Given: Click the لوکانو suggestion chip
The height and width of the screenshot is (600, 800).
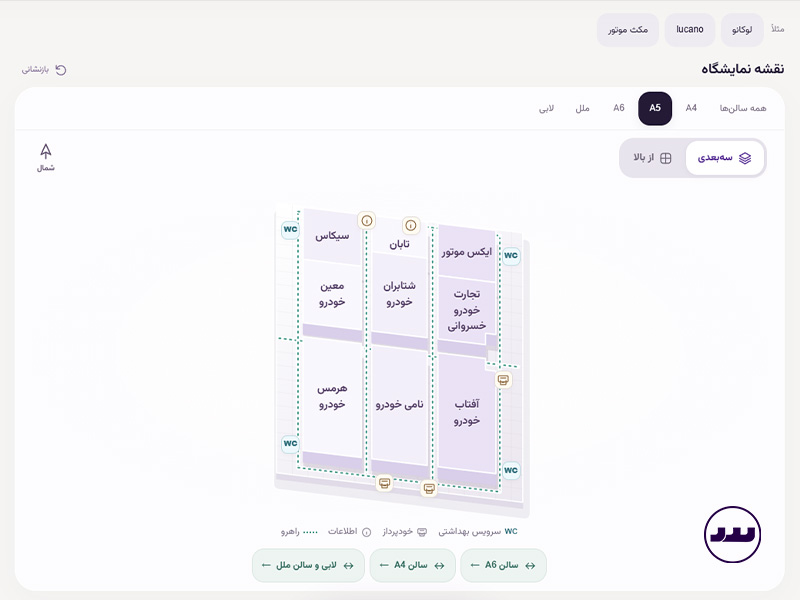Looking at the screenshot, I should pyautogui.click(x=742, y=30).
